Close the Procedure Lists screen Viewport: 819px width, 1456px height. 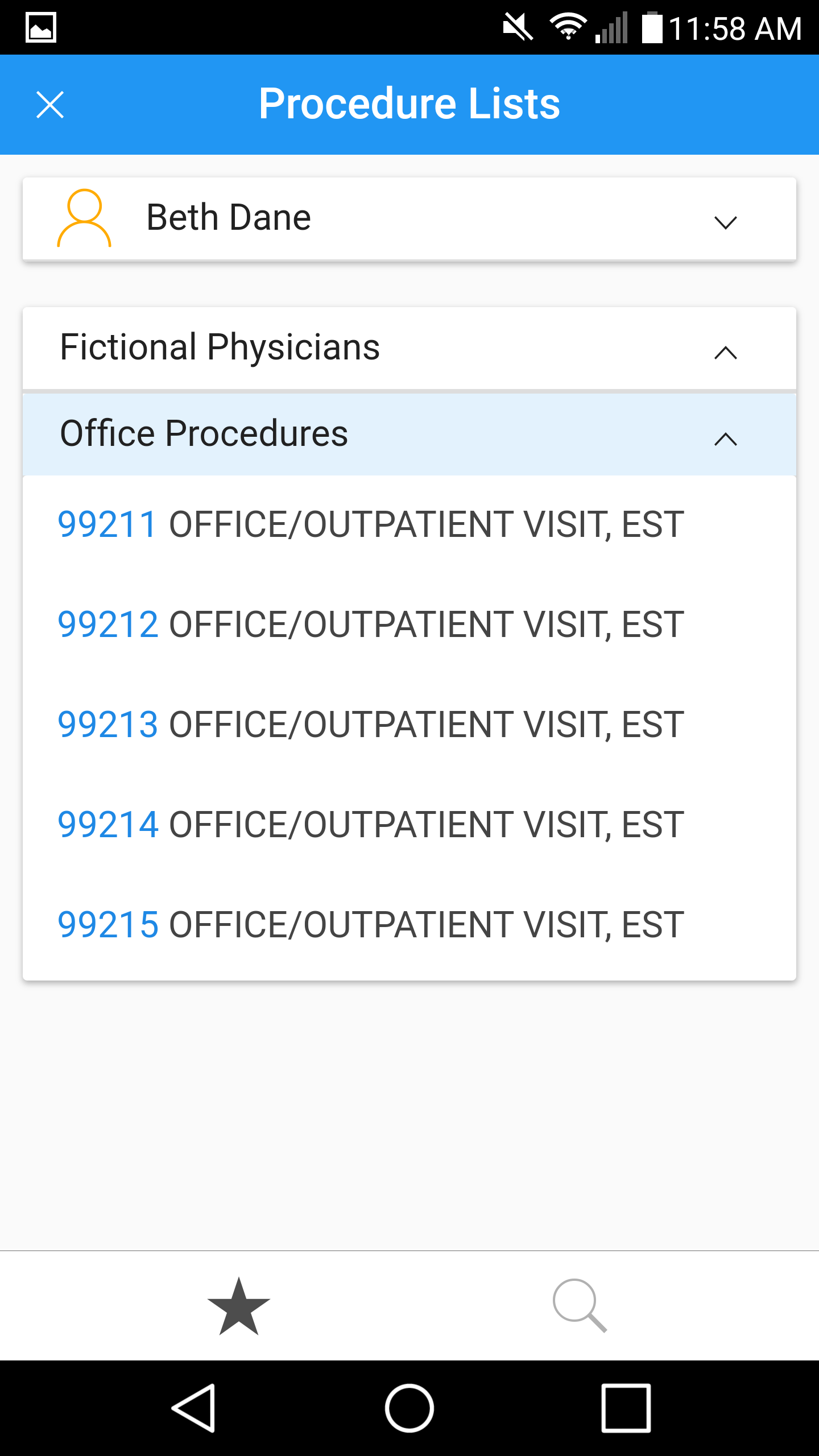coord(50,105)
